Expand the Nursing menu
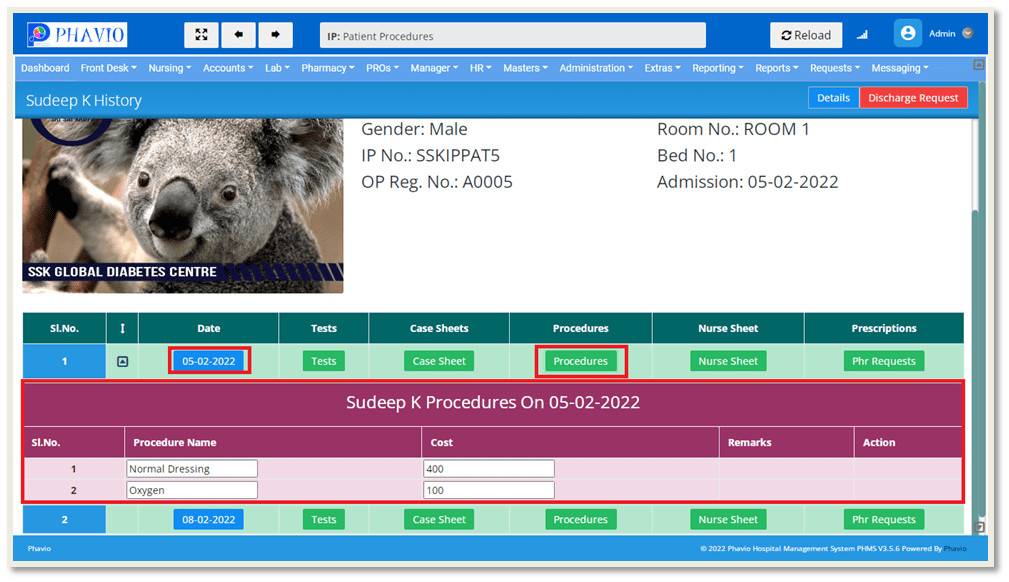 169,68
